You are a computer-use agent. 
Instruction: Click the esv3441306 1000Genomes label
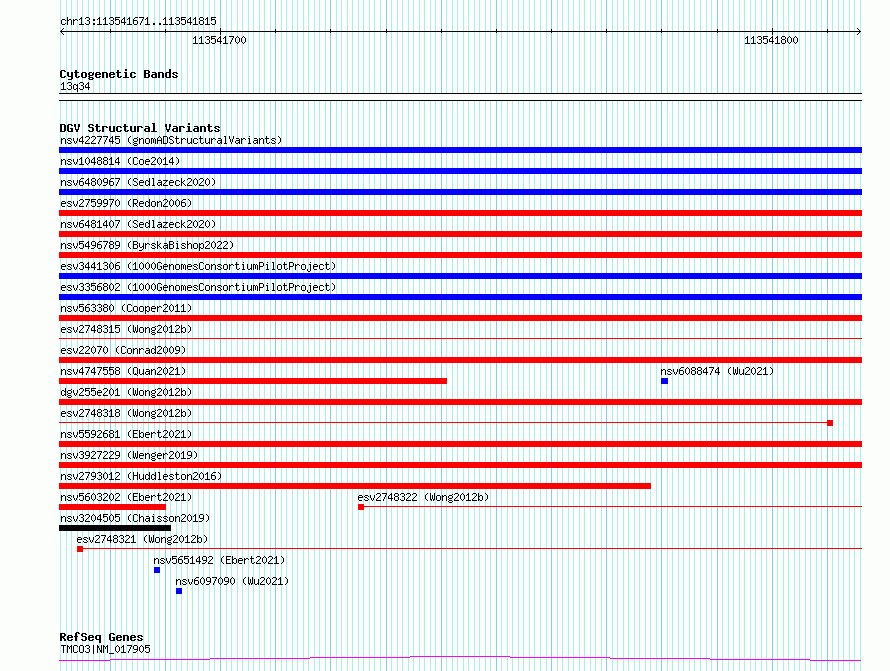198,266
